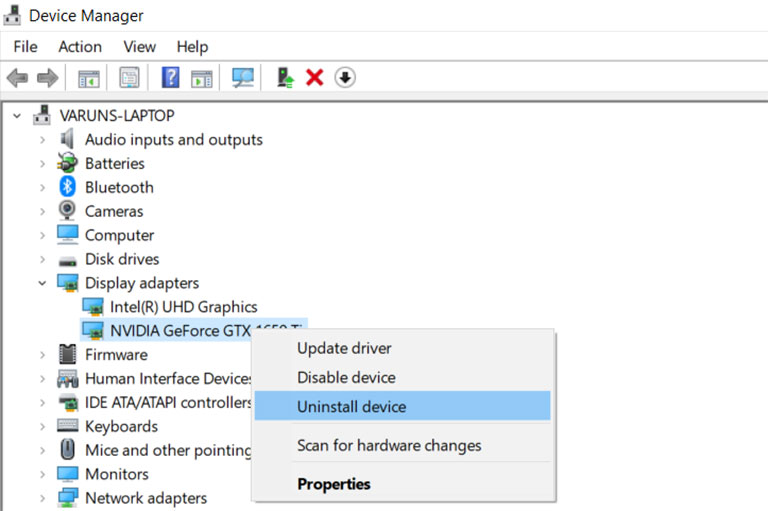Choose Update driver from context menu
This screenshot has height=511, width=768.
pos(403,348)
